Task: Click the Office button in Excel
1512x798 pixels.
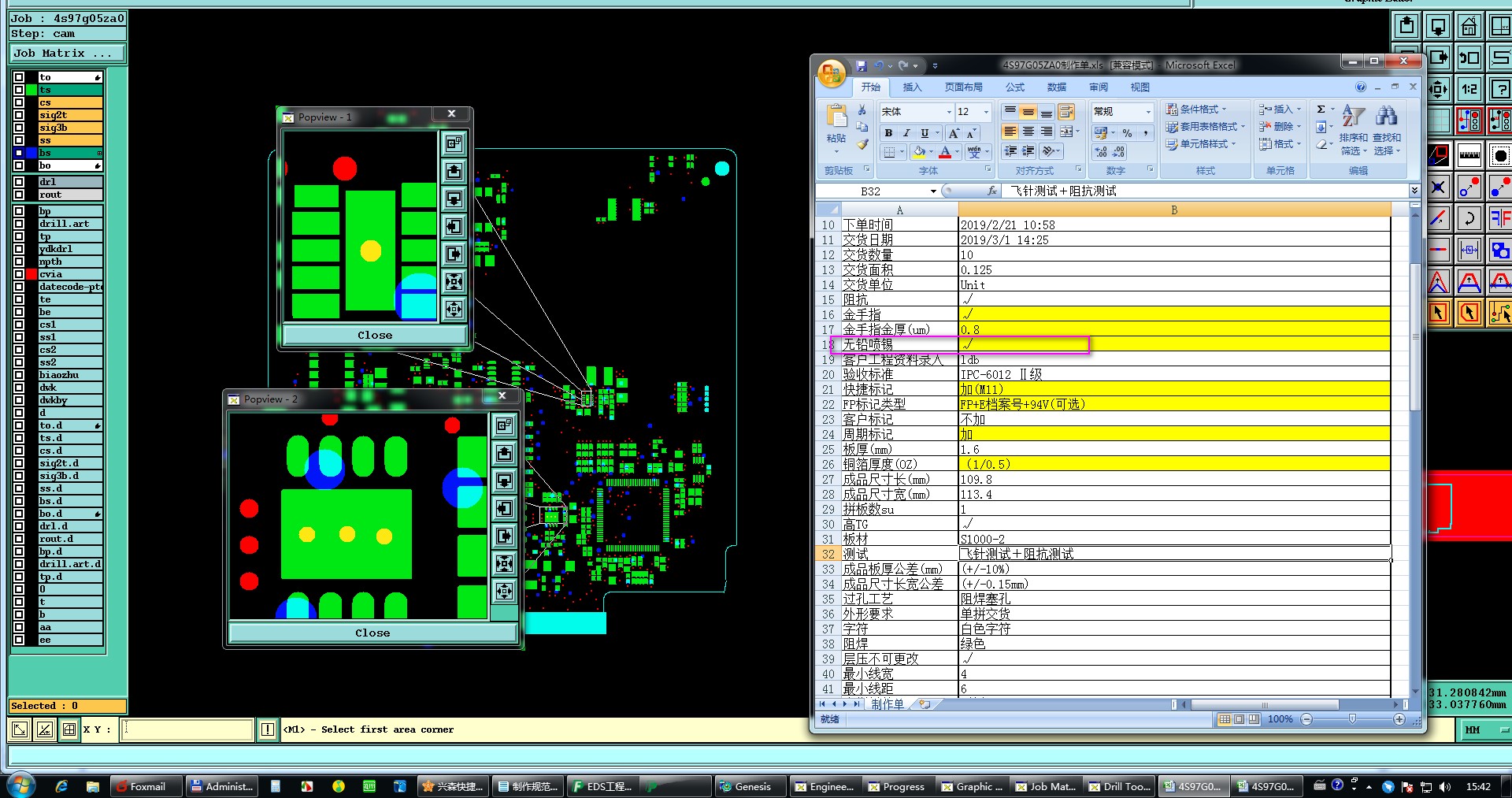Action: coord(832,73)
